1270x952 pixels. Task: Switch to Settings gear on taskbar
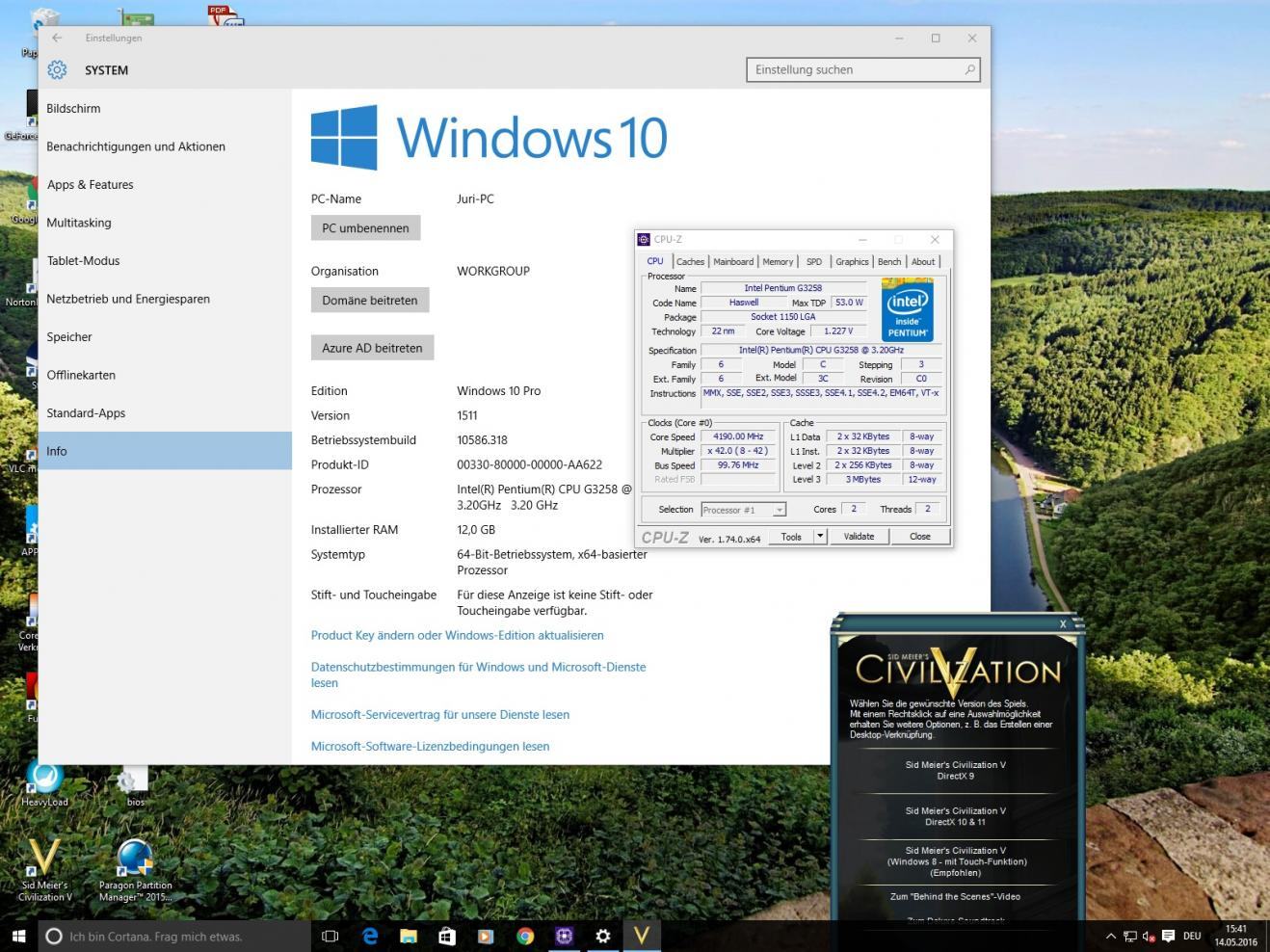pos(602,936)
